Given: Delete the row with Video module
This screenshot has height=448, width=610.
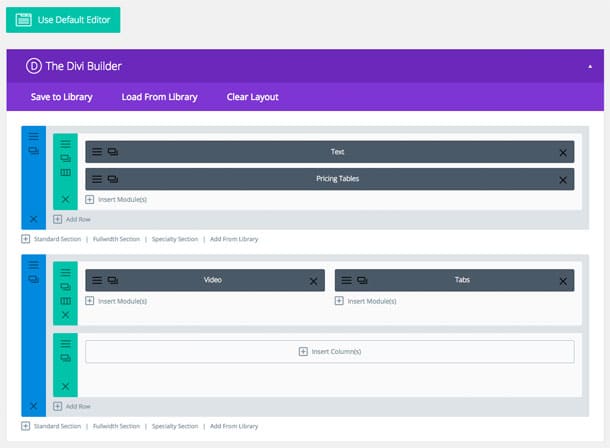Looking at the screenshot, I should (65, 315).
